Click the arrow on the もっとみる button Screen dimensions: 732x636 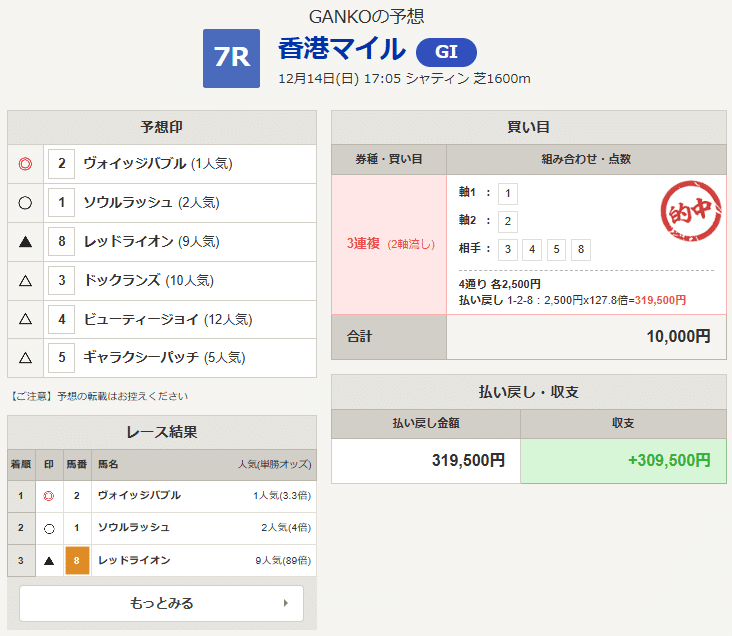coord(286,603)
